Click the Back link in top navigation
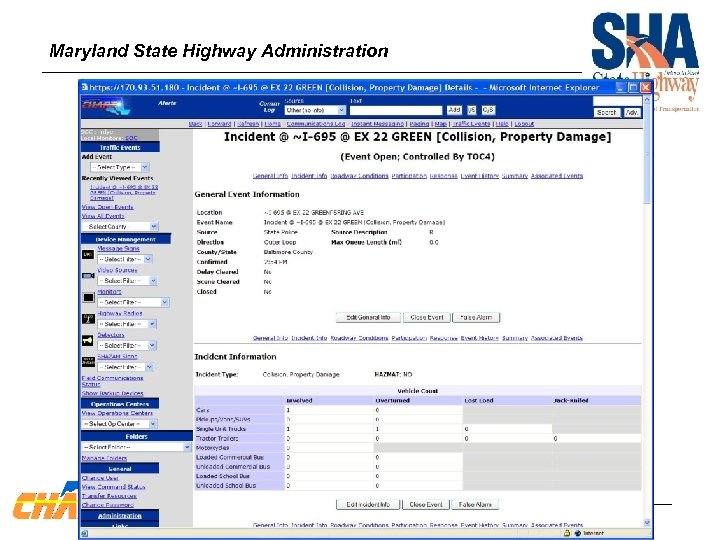Viewport: 720px width, 540px height. click(x=195, y=124)
